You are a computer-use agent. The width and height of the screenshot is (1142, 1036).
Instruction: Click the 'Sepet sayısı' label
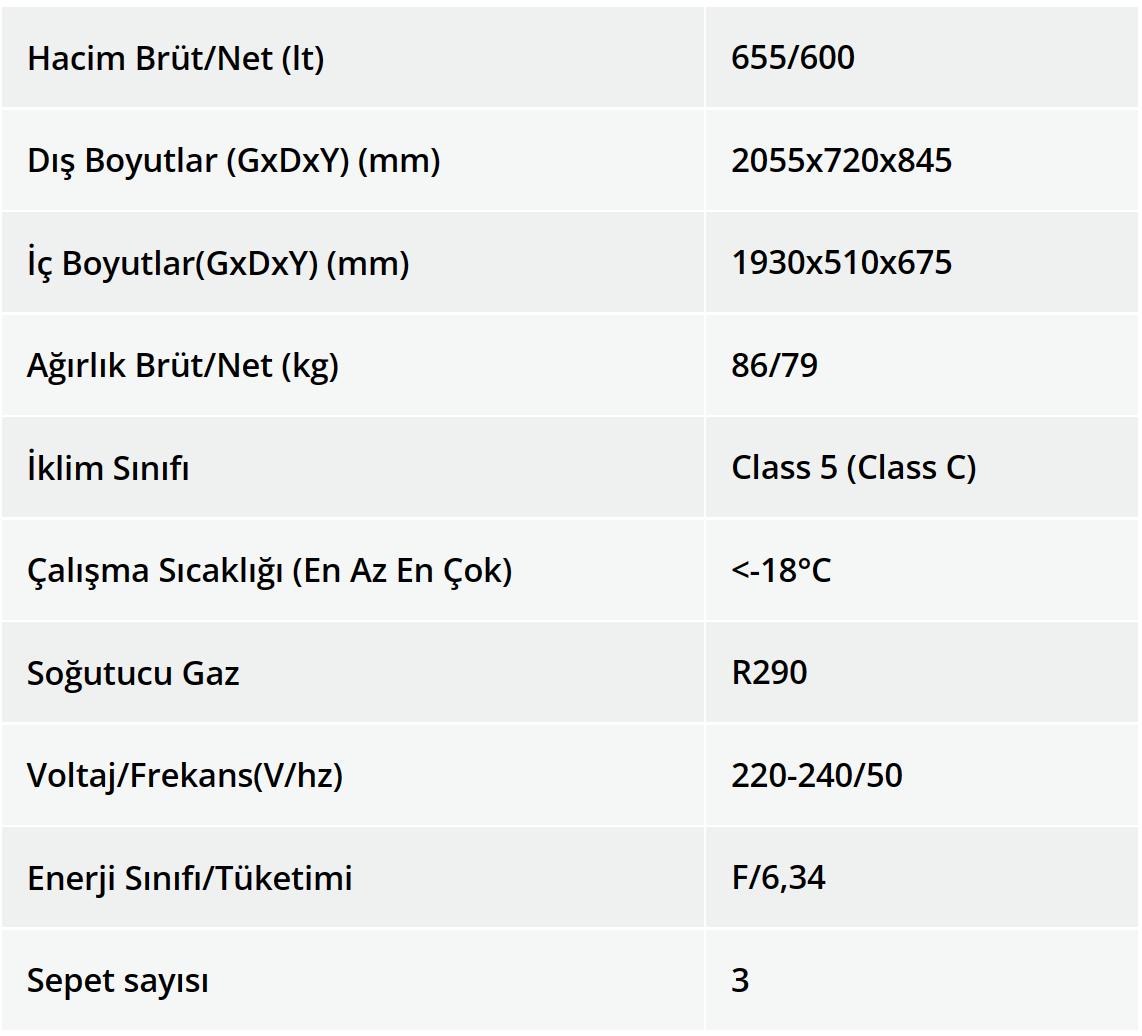118,981
